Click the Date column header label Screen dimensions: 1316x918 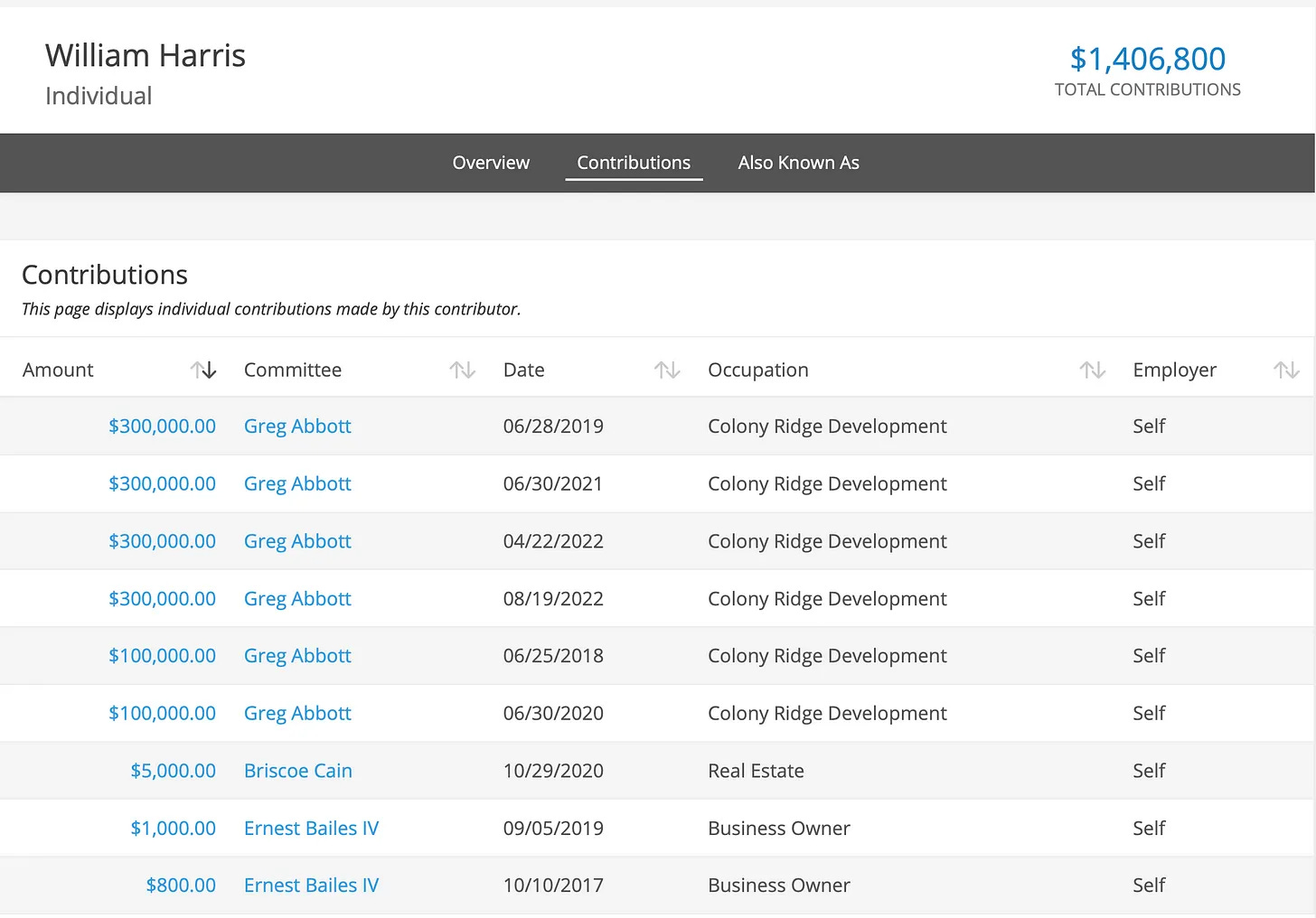click(524, 370)
